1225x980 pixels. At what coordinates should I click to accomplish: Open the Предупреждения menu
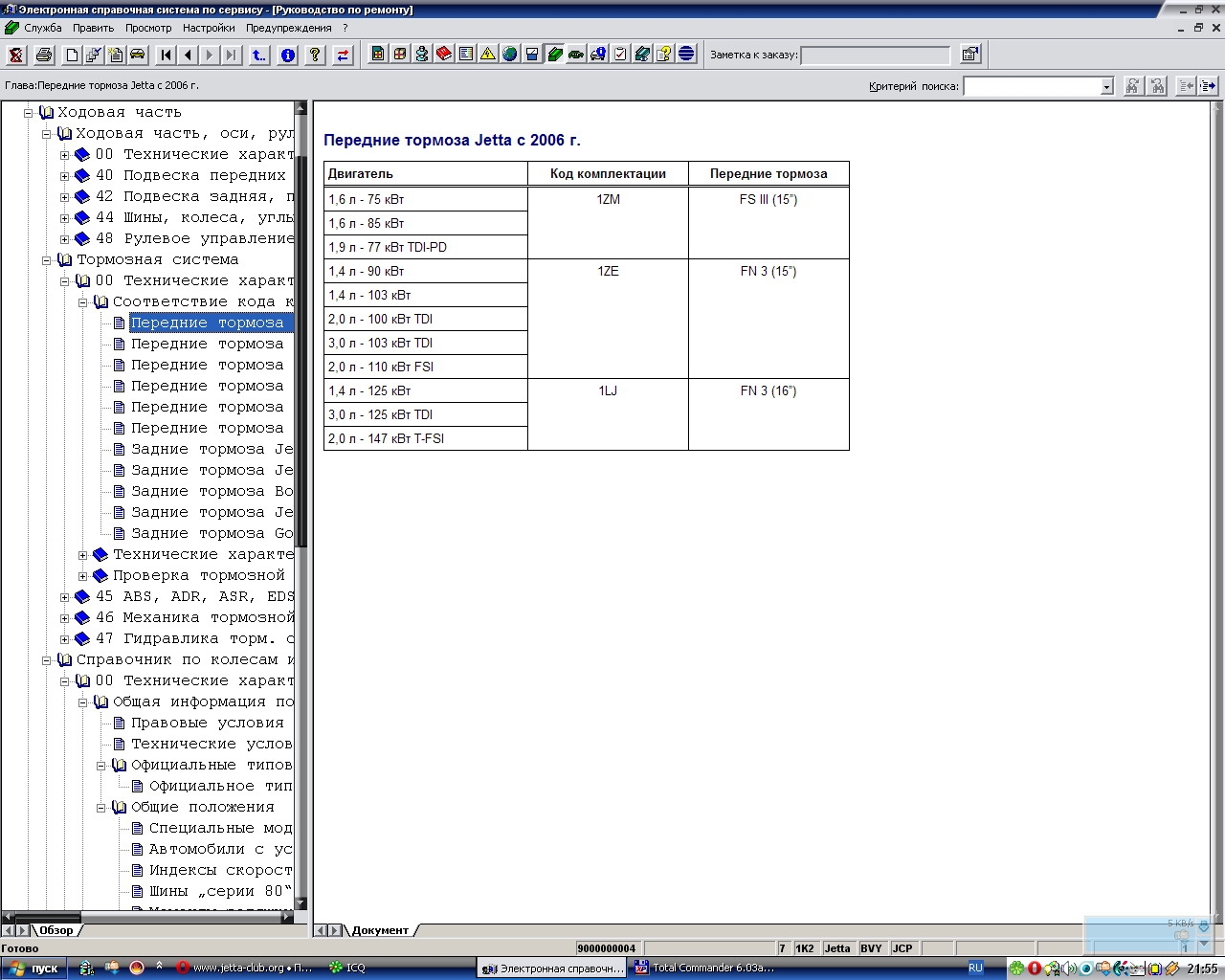pyautogui.click(x=289, y=28)
